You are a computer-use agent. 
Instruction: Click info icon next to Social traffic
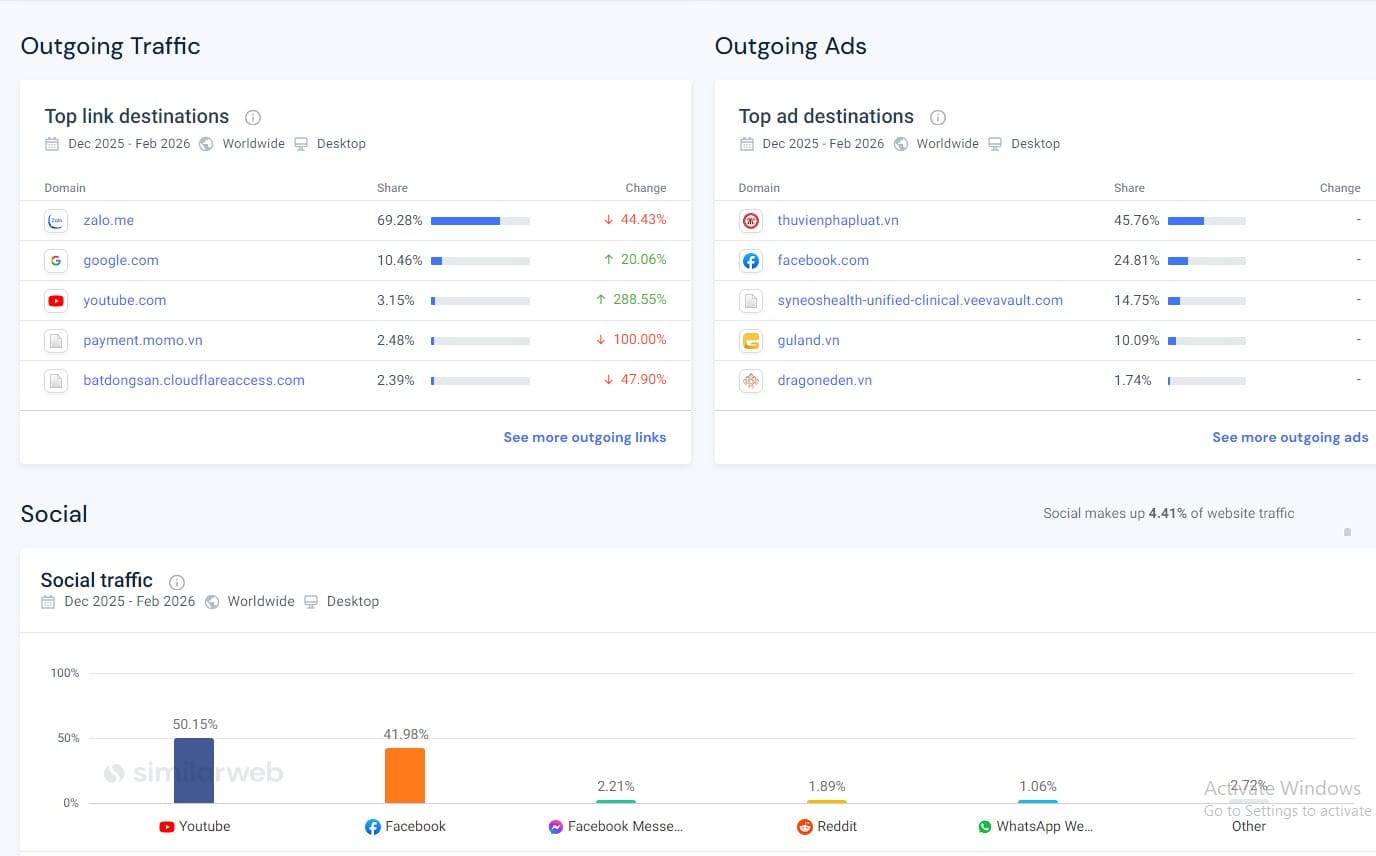coord(177,582)
